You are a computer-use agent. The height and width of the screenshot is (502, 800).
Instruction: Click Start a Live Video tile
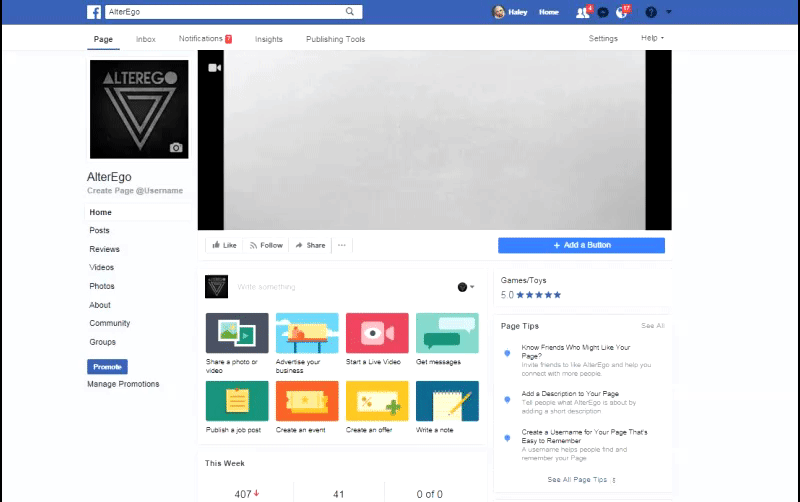[377, 339]
